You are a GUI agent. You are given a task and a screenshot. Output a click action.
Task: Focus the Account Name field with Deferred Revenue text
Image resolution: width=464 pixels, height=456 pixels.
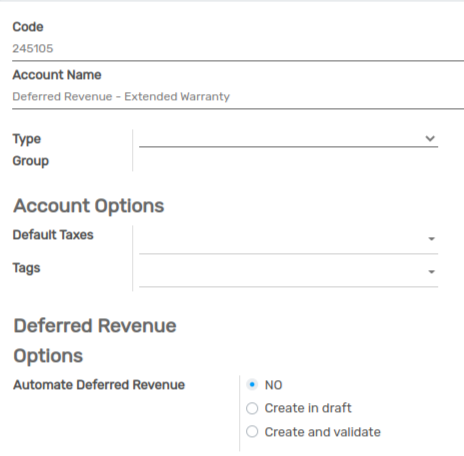coord(238,97)
